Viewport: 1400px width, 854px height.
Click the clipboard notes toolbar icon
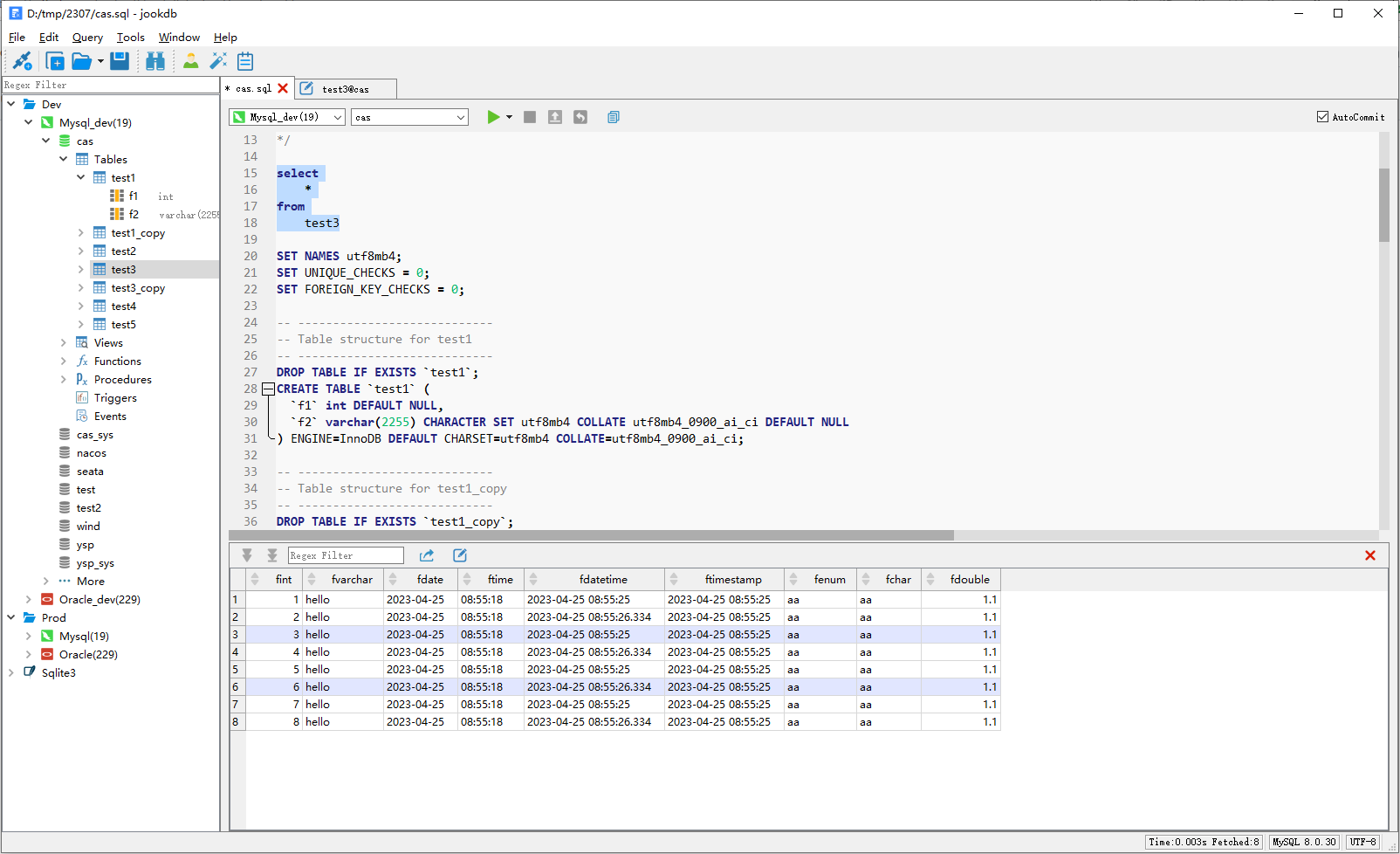pos(245,61)
